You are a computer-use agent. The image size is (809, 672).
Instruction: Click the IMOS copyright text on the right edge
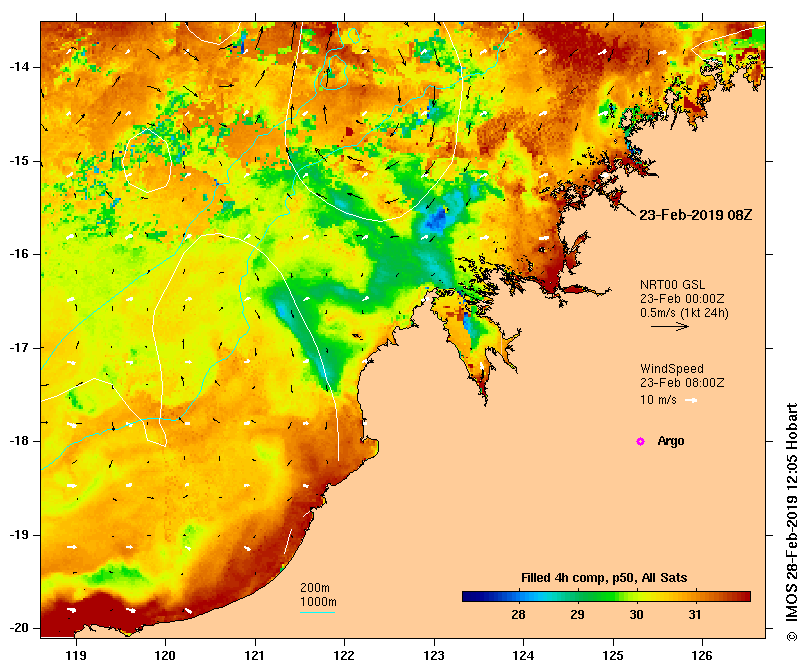pos(792,522)
